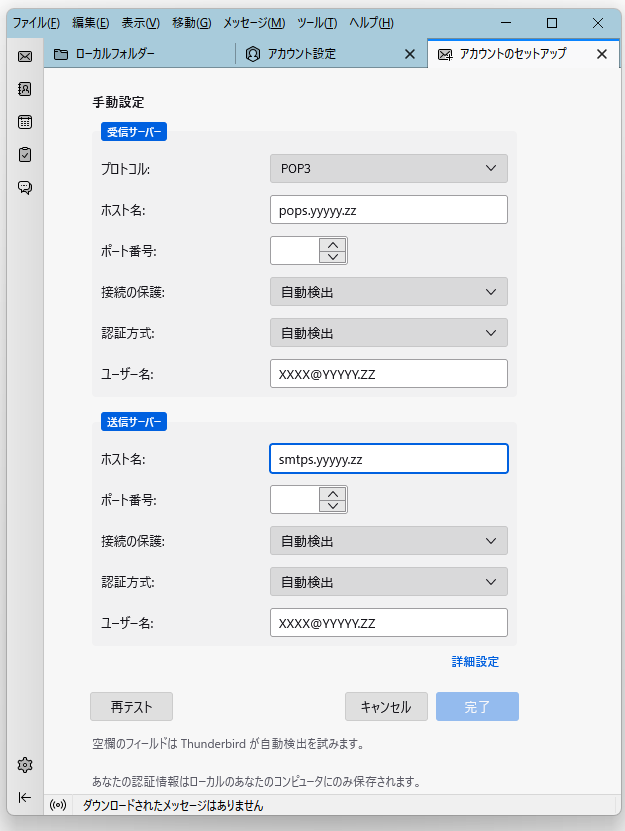Open the 詳細設定 link
This screenshot has width=625, height=831.
click(475, 661)
